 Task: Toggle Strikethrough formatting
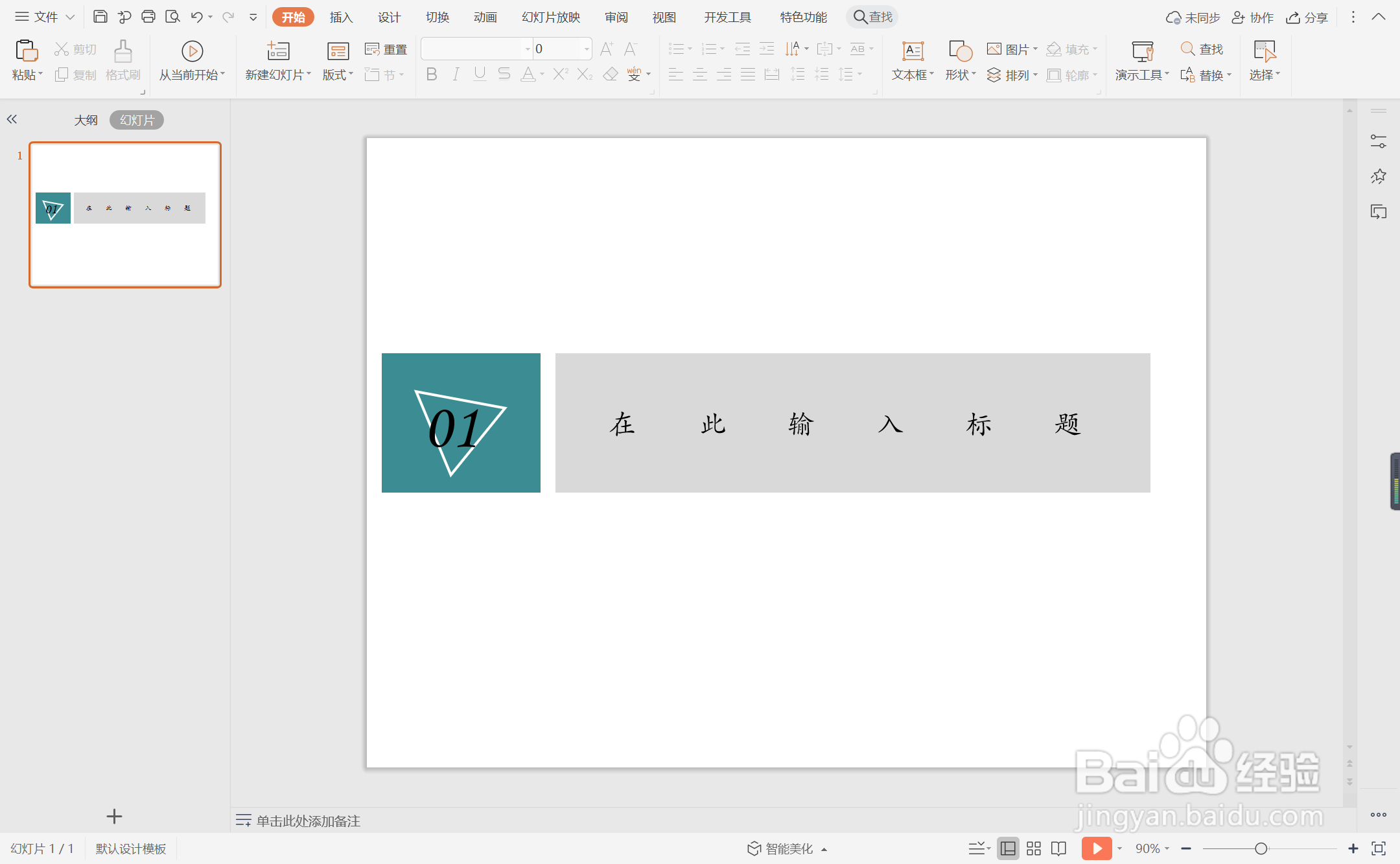click(504, 75)
